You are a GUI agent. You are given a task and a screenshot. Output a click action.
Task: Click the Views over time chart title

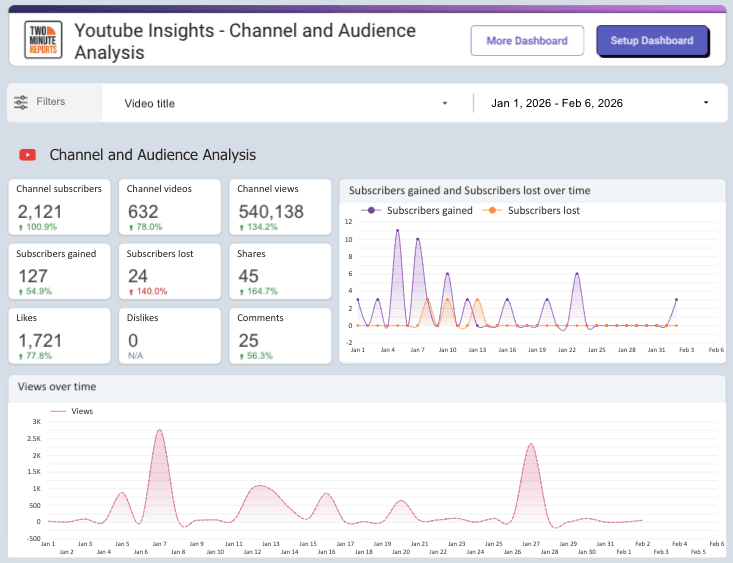[x=57, y=387]
